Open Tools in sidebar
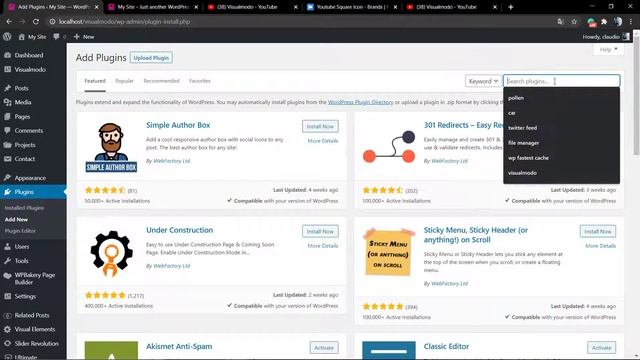This screenshot has width=640, height=360. coord(21,261)
